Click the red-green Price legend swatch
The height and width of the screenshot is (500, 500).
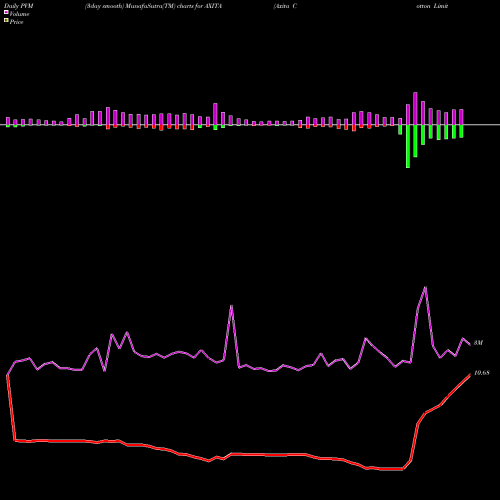pyautogui.click(x=6, y=20)
